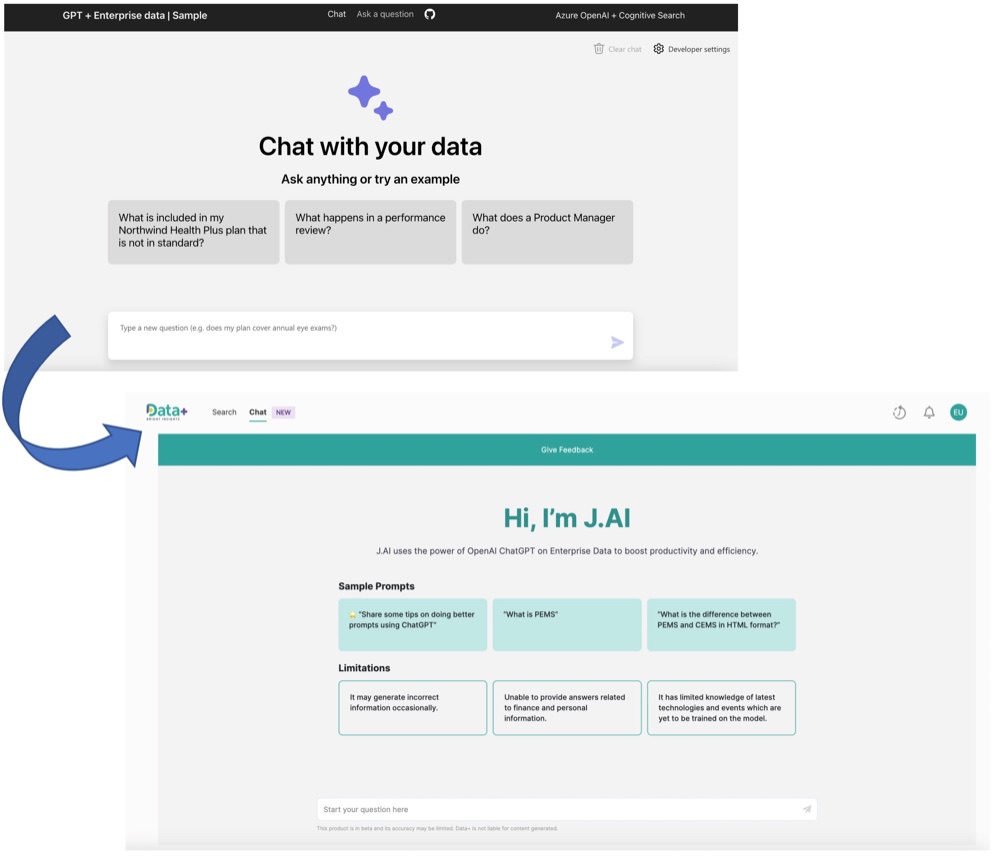Click the J.AI description sentence
This screenshot has width=1000, height=865.
click(567, 551)
